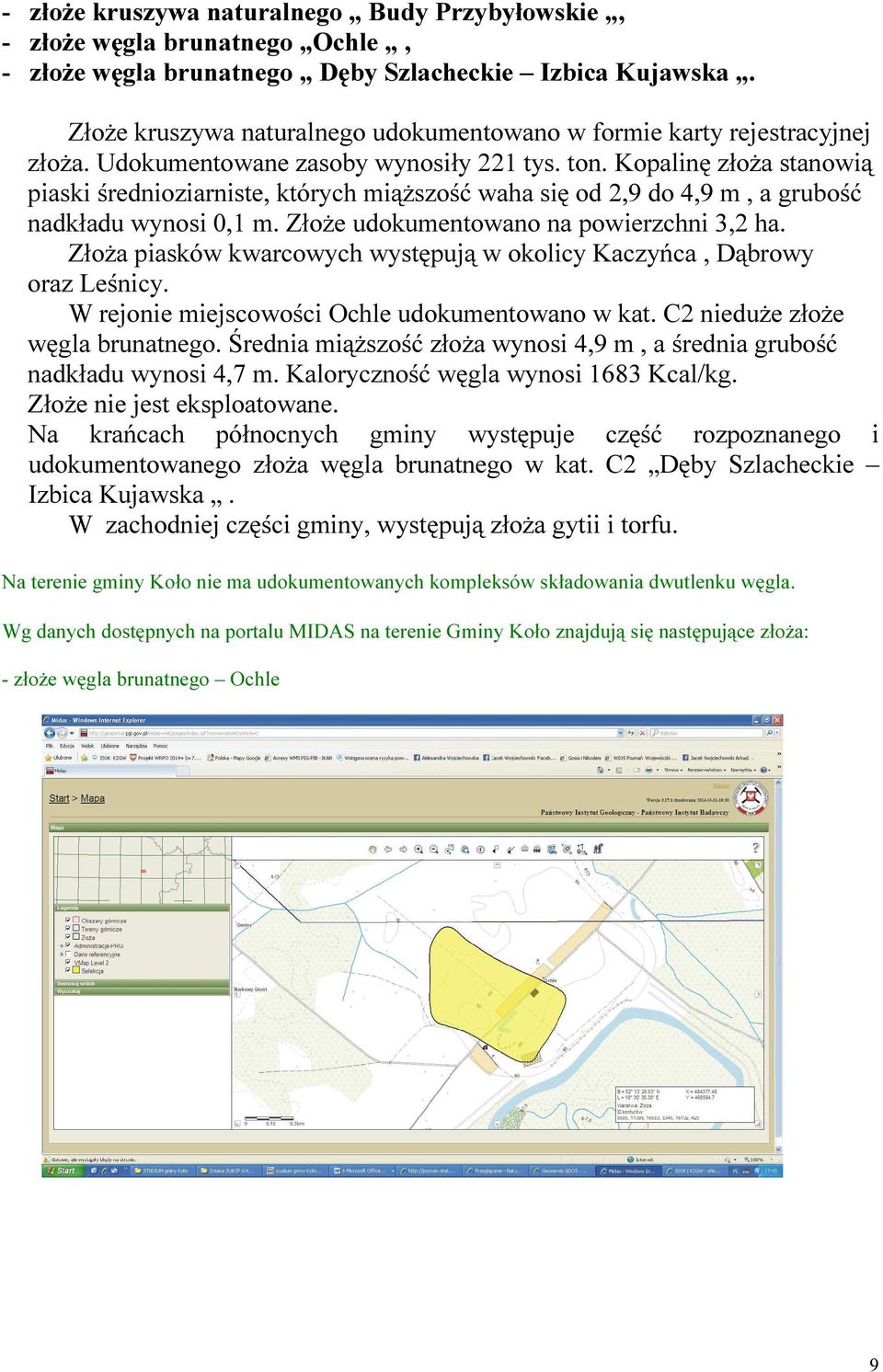This screenshot has width=883, height=1372.
Task: Click the add to favorites star icon
Action: pos(85,758)
